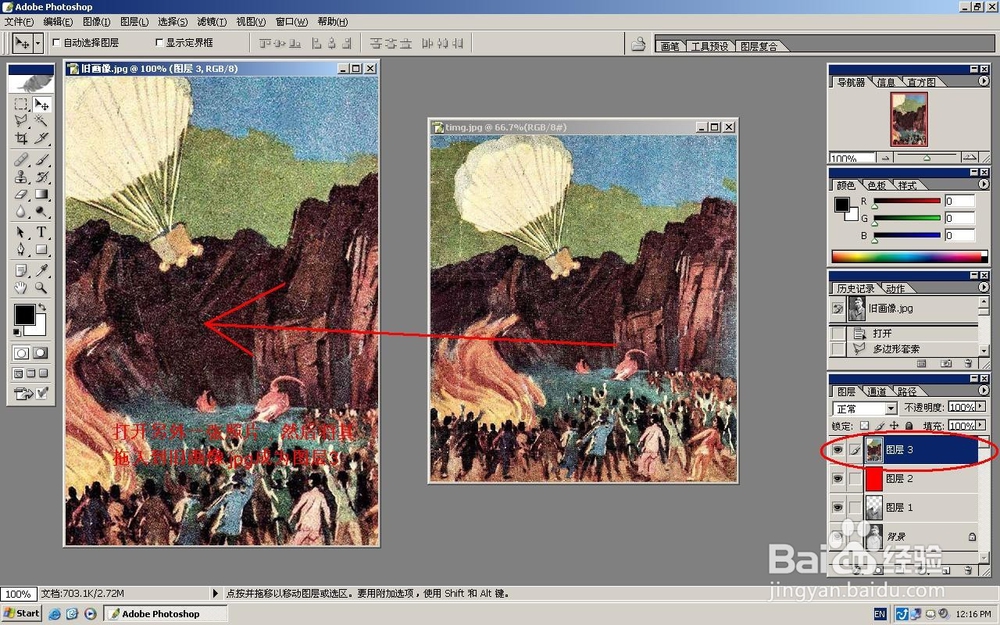
Task: Open History panel flyout menu
Action: (983, 288)
